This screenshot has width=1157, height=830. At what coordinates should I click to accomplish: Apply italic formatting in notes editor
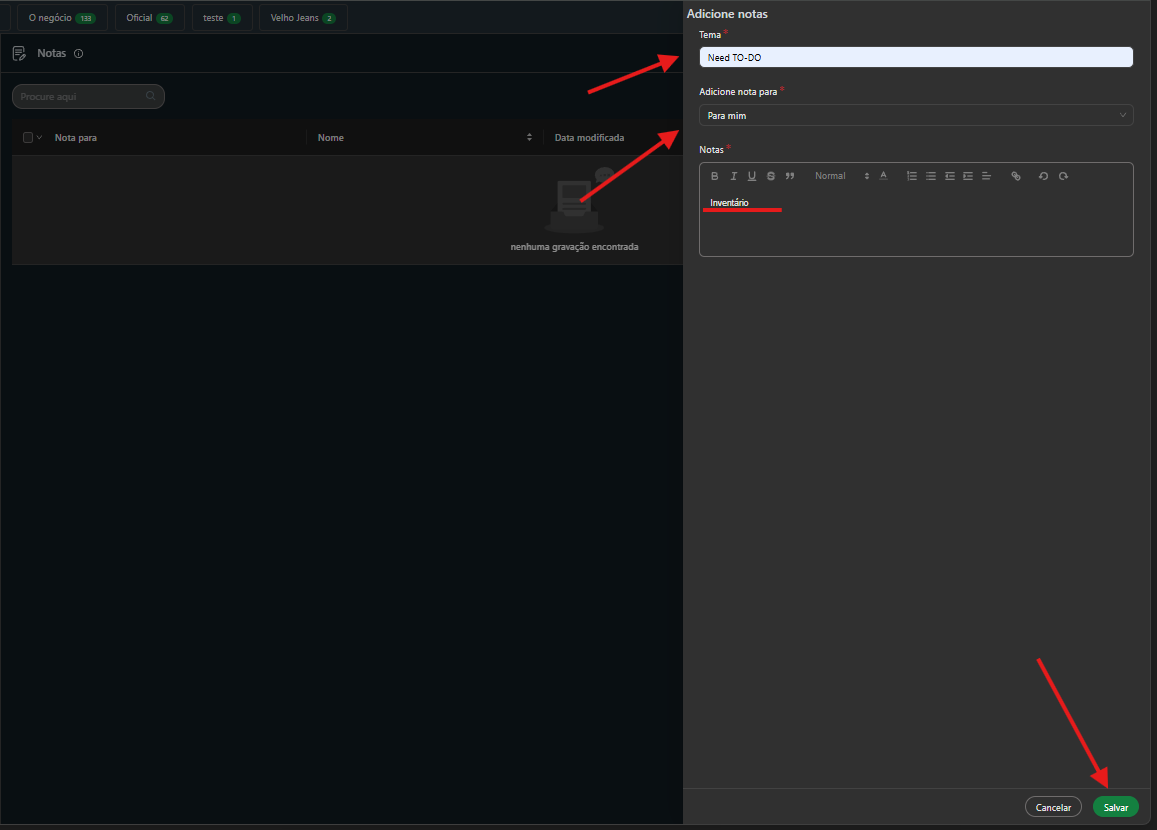[733, 176]
